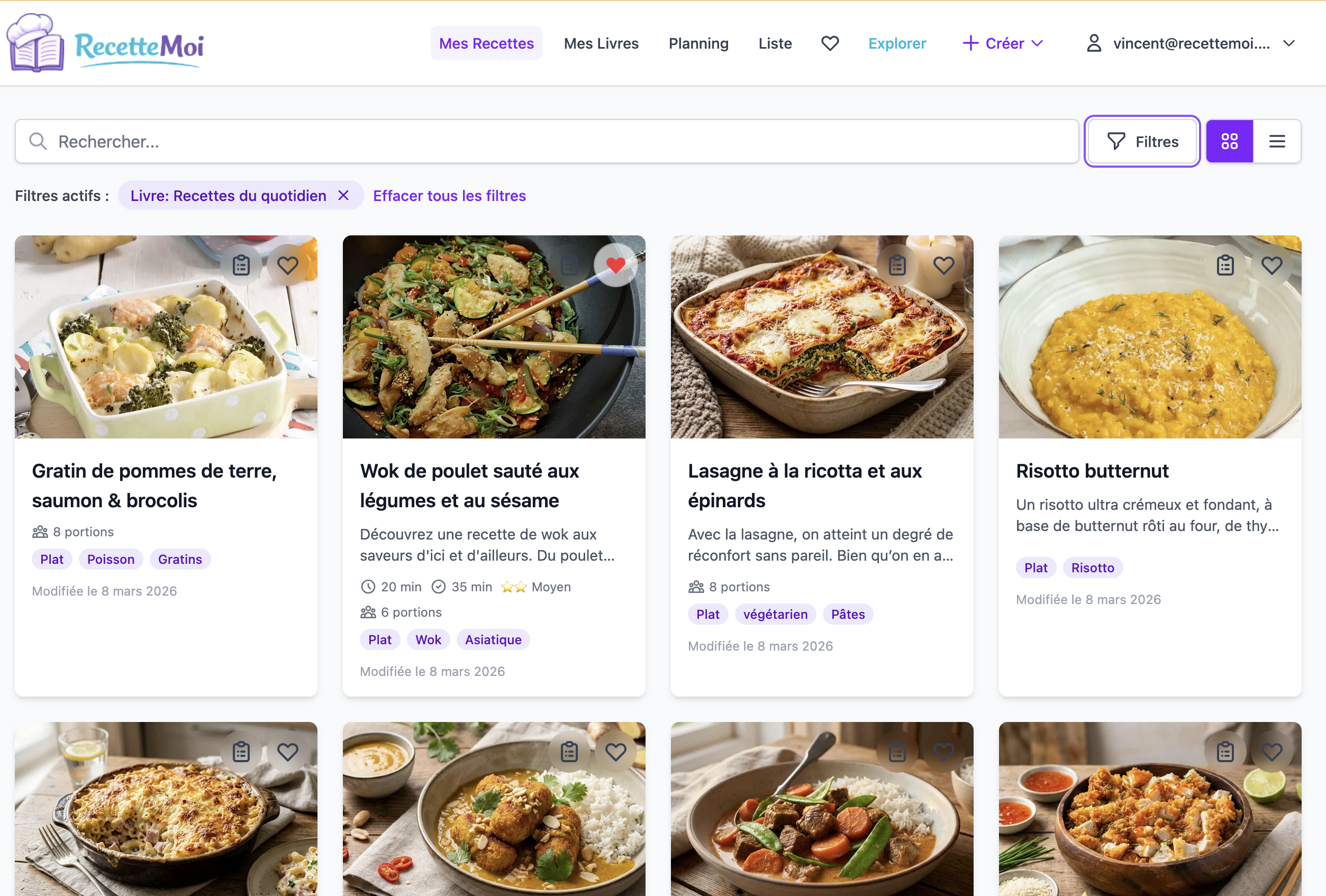Open the Explorer page

pos(897,43)
